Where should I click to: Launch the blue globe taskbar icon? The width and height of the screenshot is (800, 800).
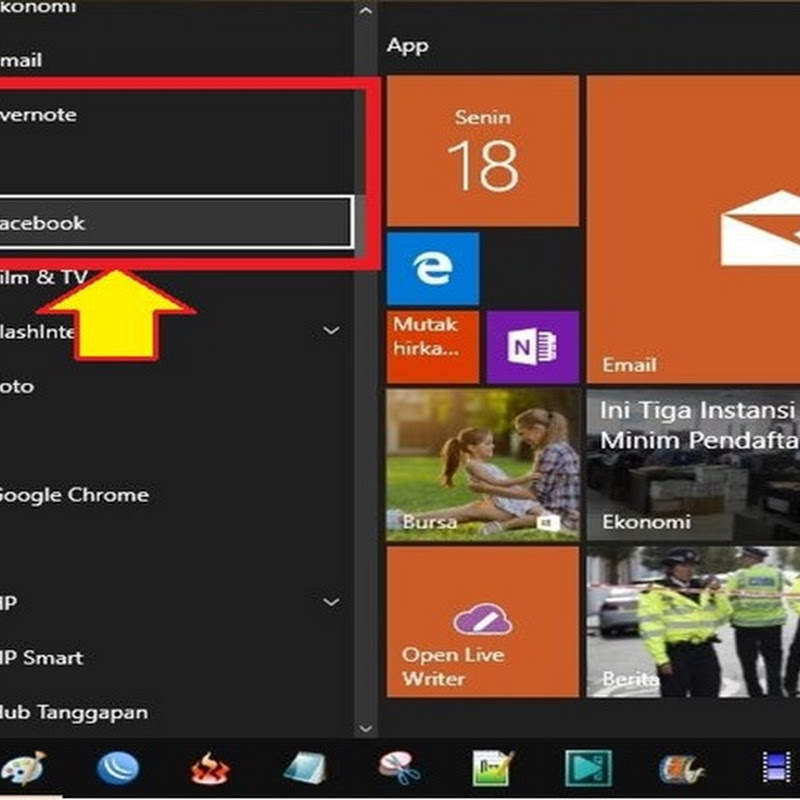(x=118, y=768)
